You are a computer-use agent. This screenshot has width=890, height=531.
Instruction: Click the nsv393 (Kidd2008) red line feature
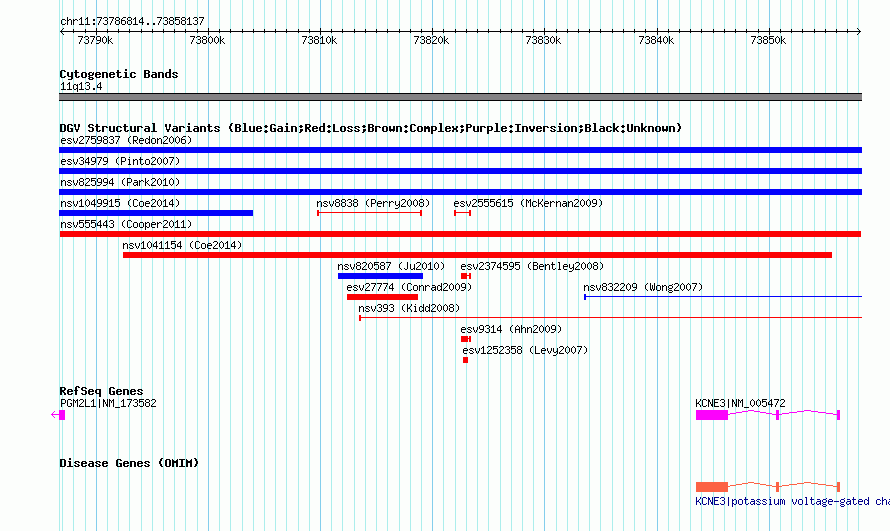(611, 318)
